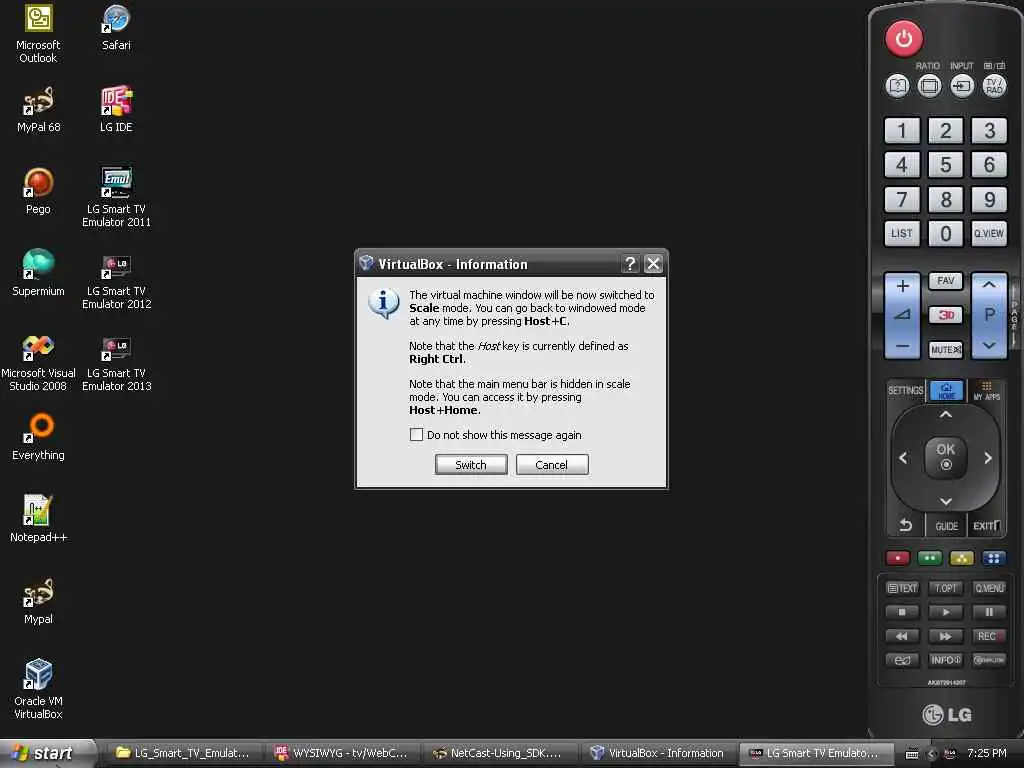Open Q.MENU on the remote
This screenshot has height=768, width=1024.
coord(989,588)
